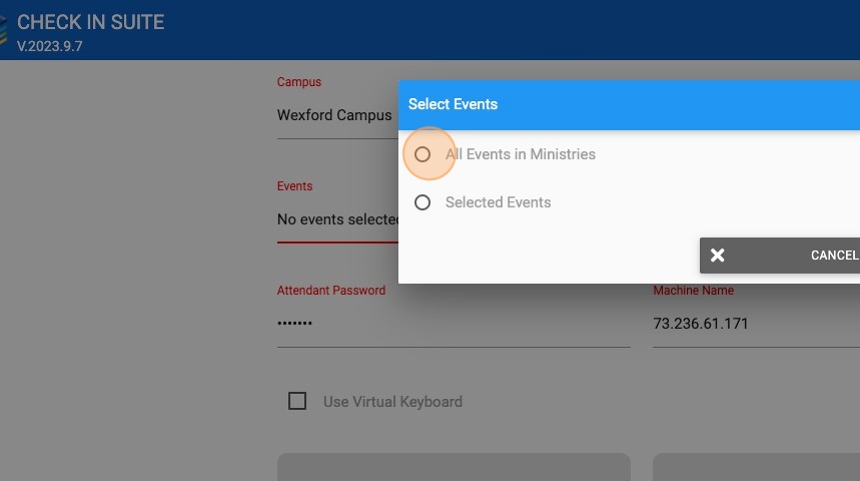Open the Events selector showing No events selected
860x481 pixels.
pos(337,220)
